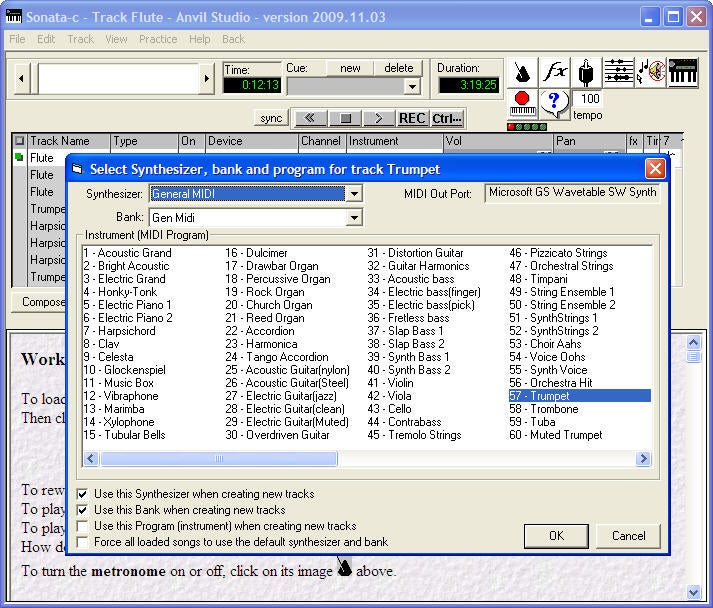The width and height of the screenshot is (713, 608).
Task: Click the Compose button in main window
Action: click(39, 302)
